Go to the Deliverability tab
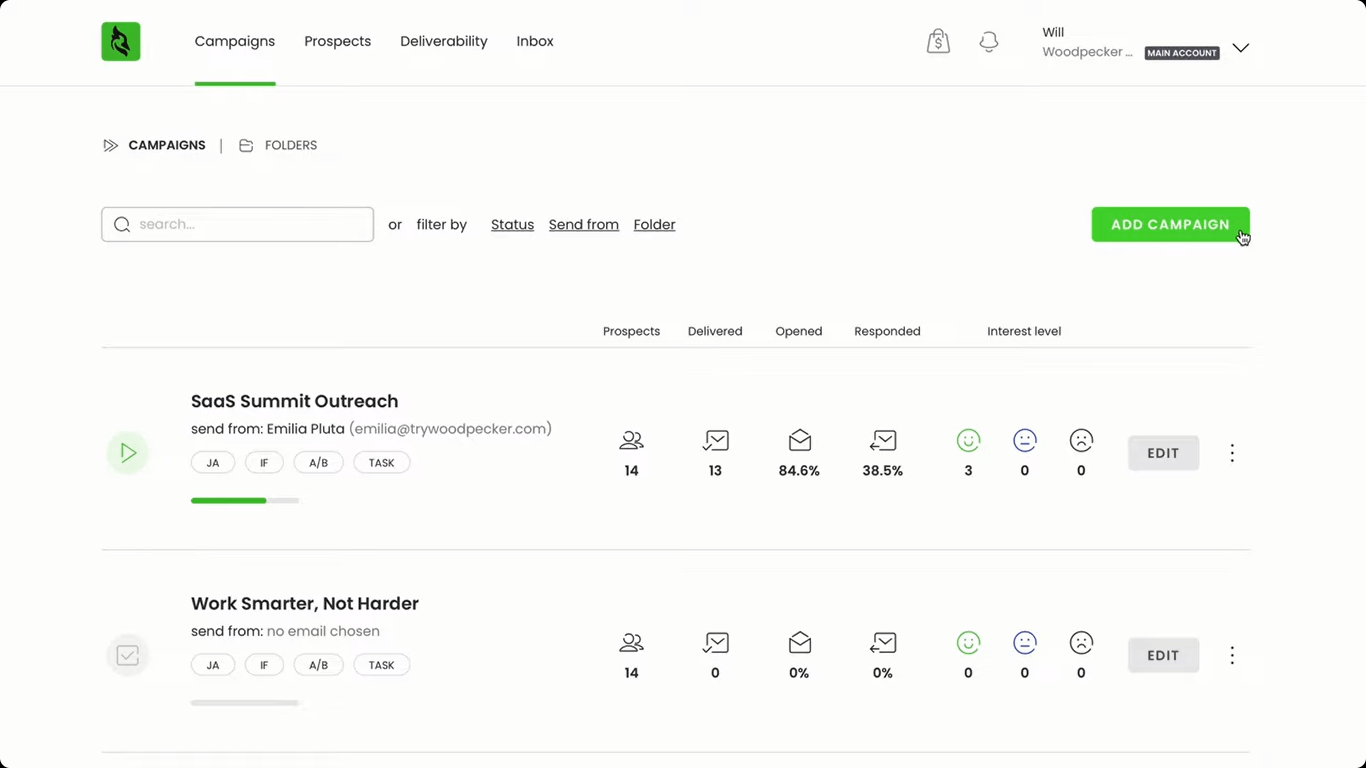The width and height of the screenshot is (1366, 768). (443, 41)
